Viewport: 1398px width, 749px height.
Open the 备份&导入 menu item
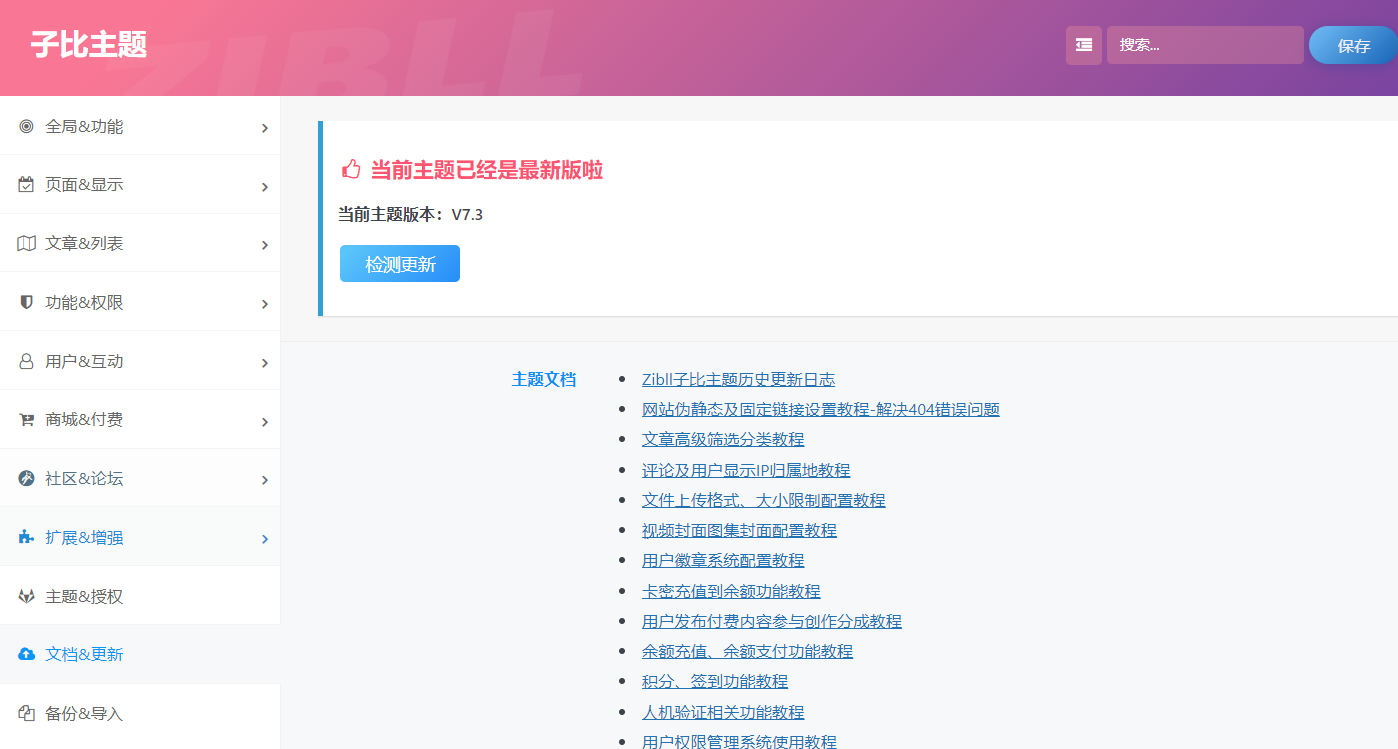click(x=84, y=713)
